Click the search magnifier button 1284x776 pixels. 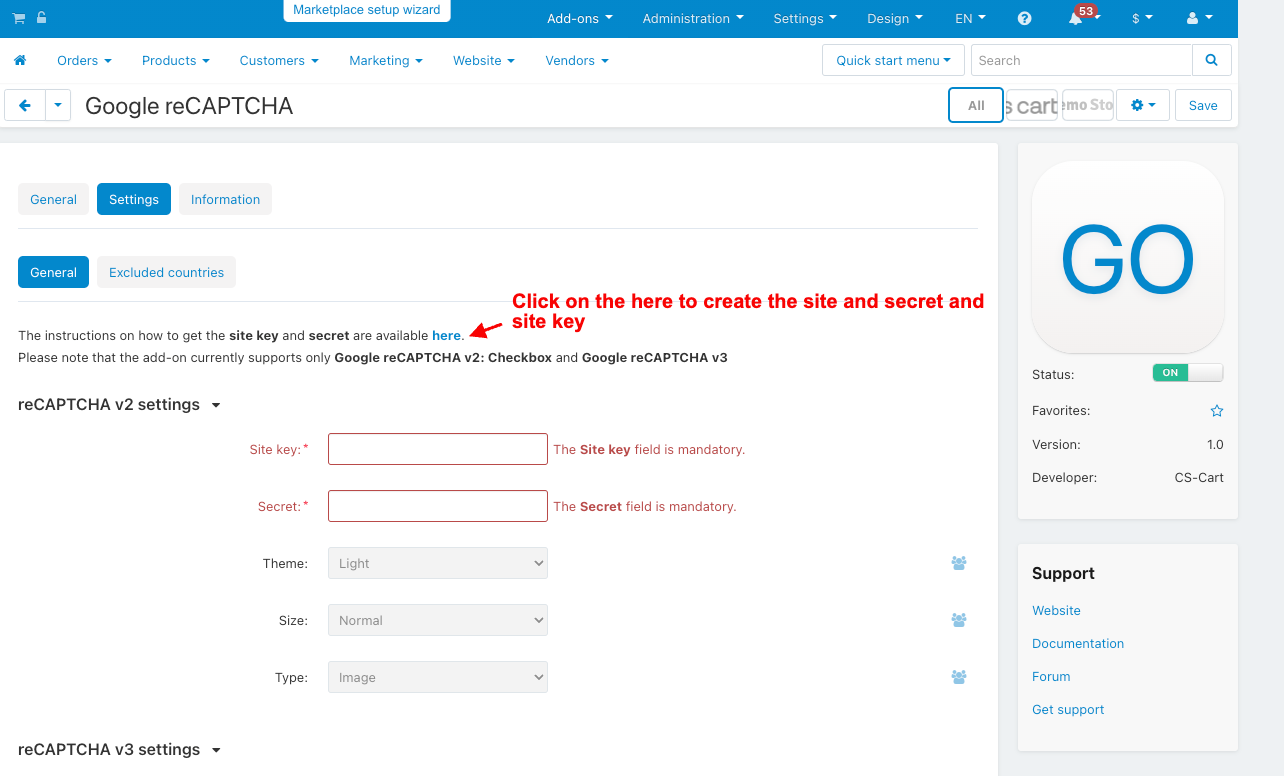(x=1212, y=60)
